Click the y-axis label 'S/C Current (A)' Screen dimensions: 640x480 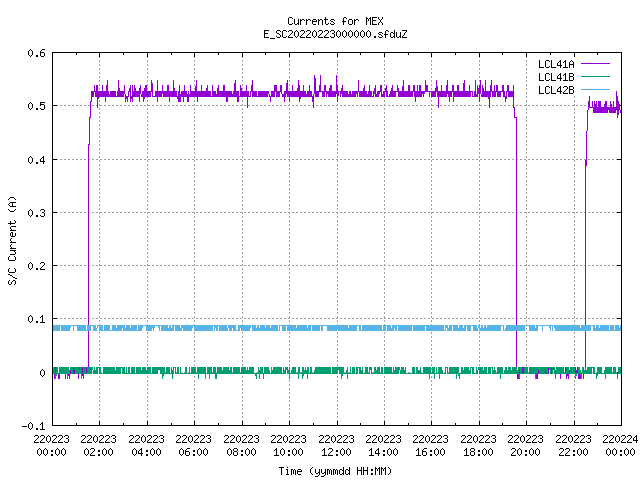pyautogui.click(x=12, y=241)
